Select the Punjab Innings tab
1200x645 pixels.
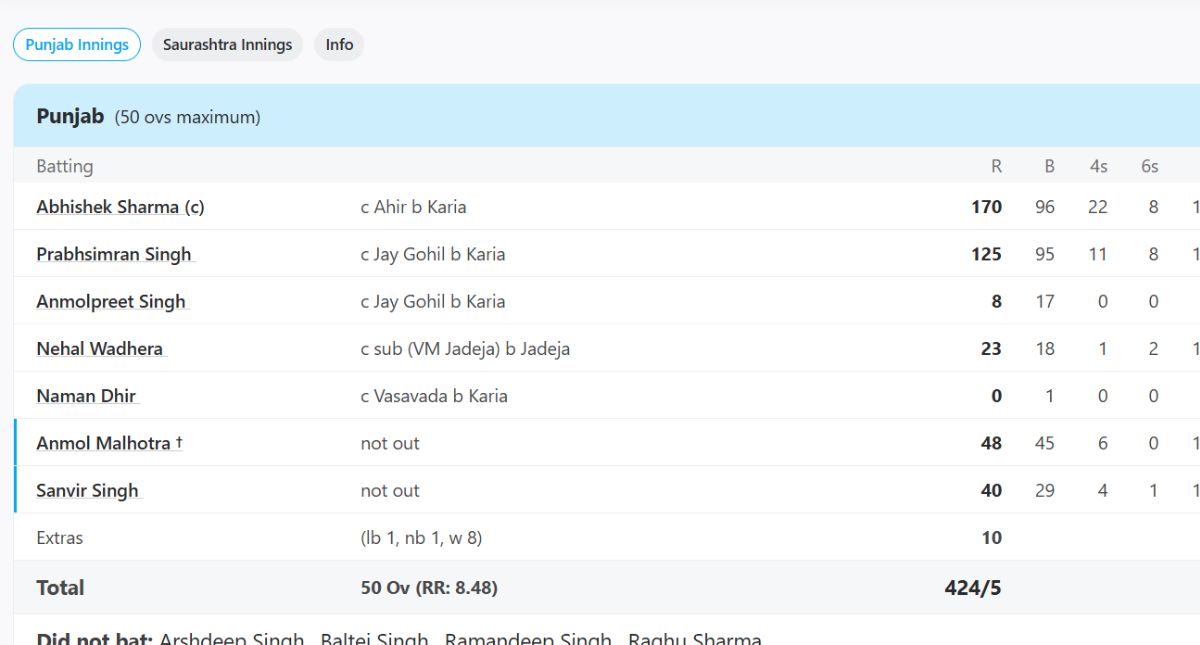point(77,45)
